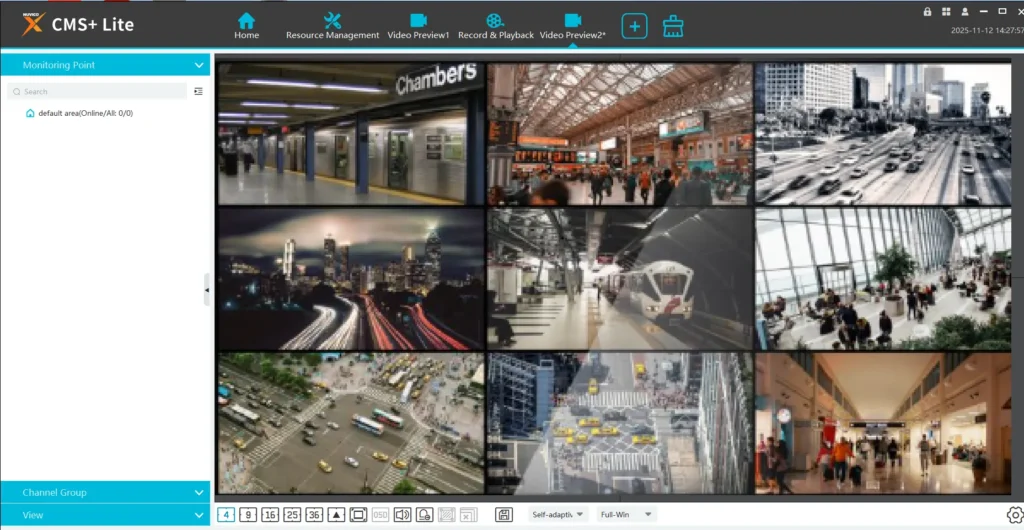Collapse the Monitoring Point panel

105,65
